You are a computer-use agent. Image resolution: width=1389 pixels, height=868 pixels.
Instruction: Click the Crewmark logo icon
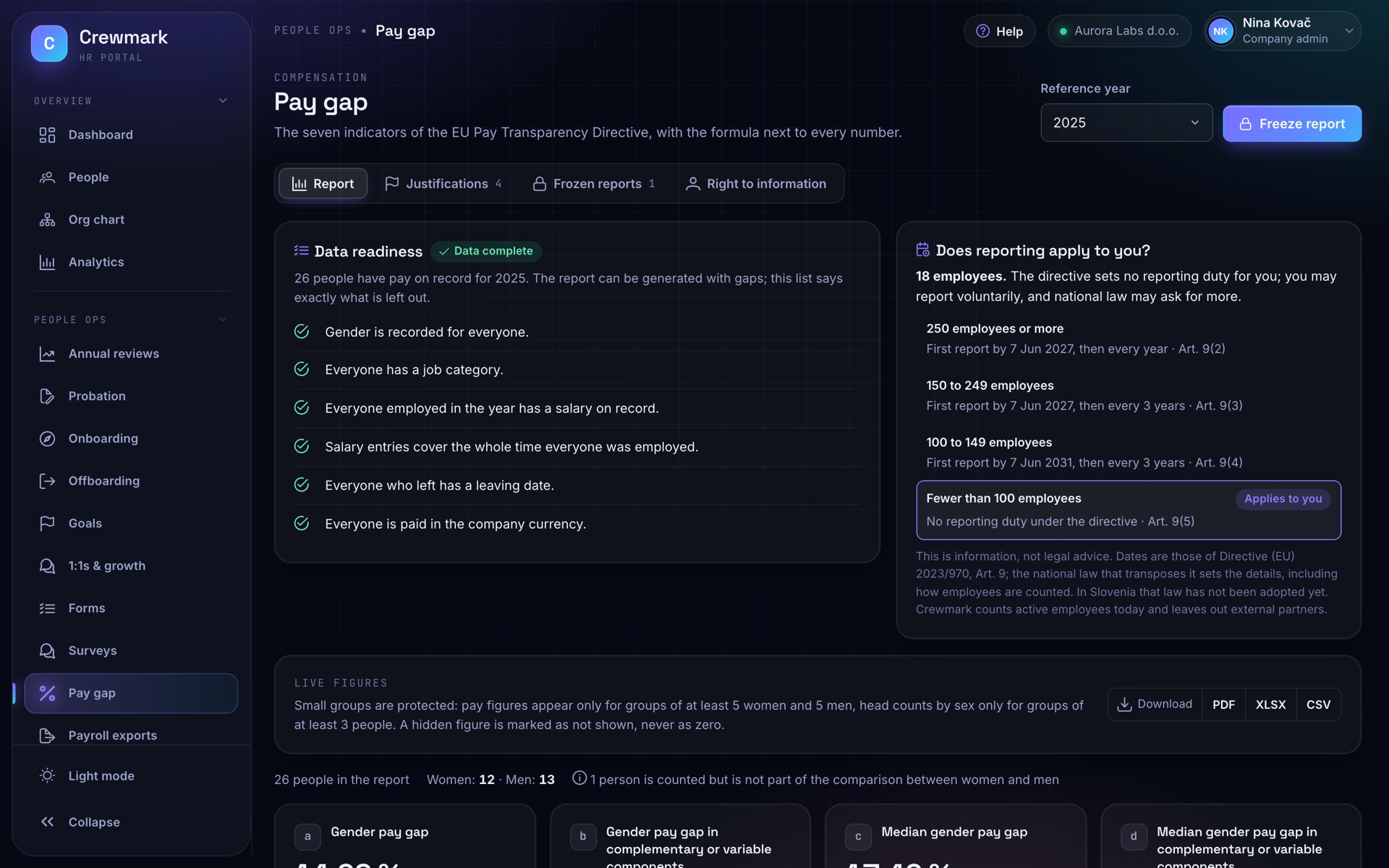click(49, 43)
